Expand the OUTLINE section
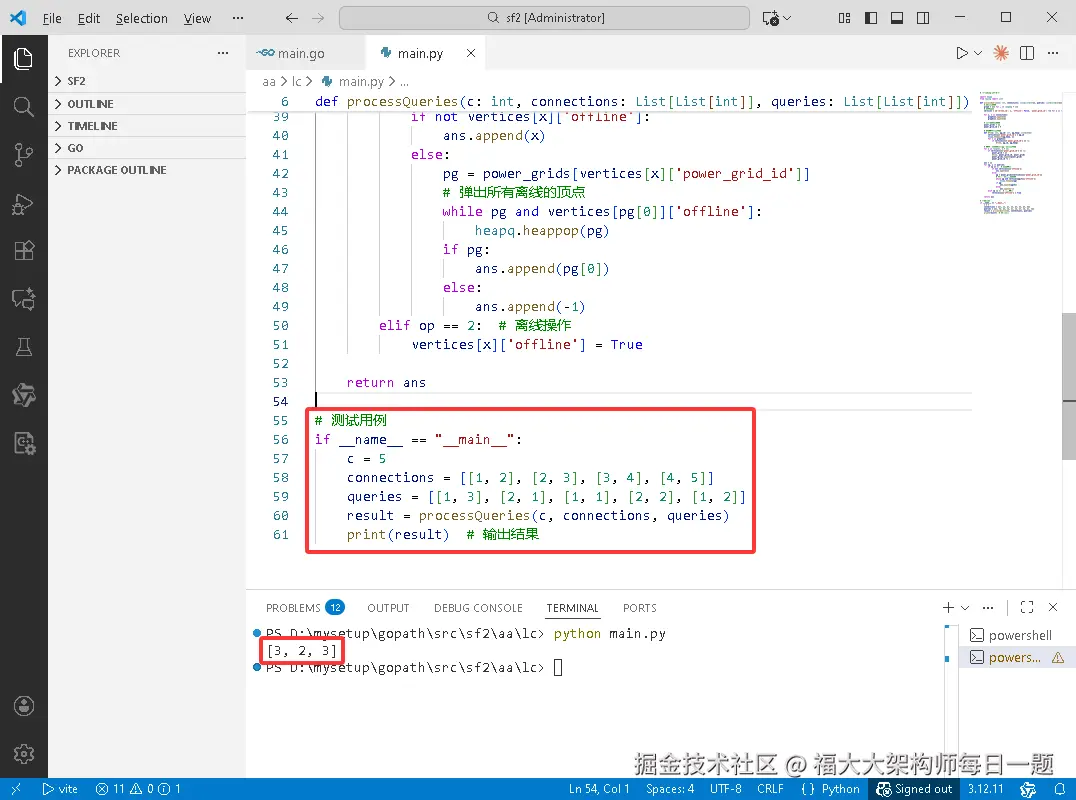1076x800 pixels. pos(147,104)
